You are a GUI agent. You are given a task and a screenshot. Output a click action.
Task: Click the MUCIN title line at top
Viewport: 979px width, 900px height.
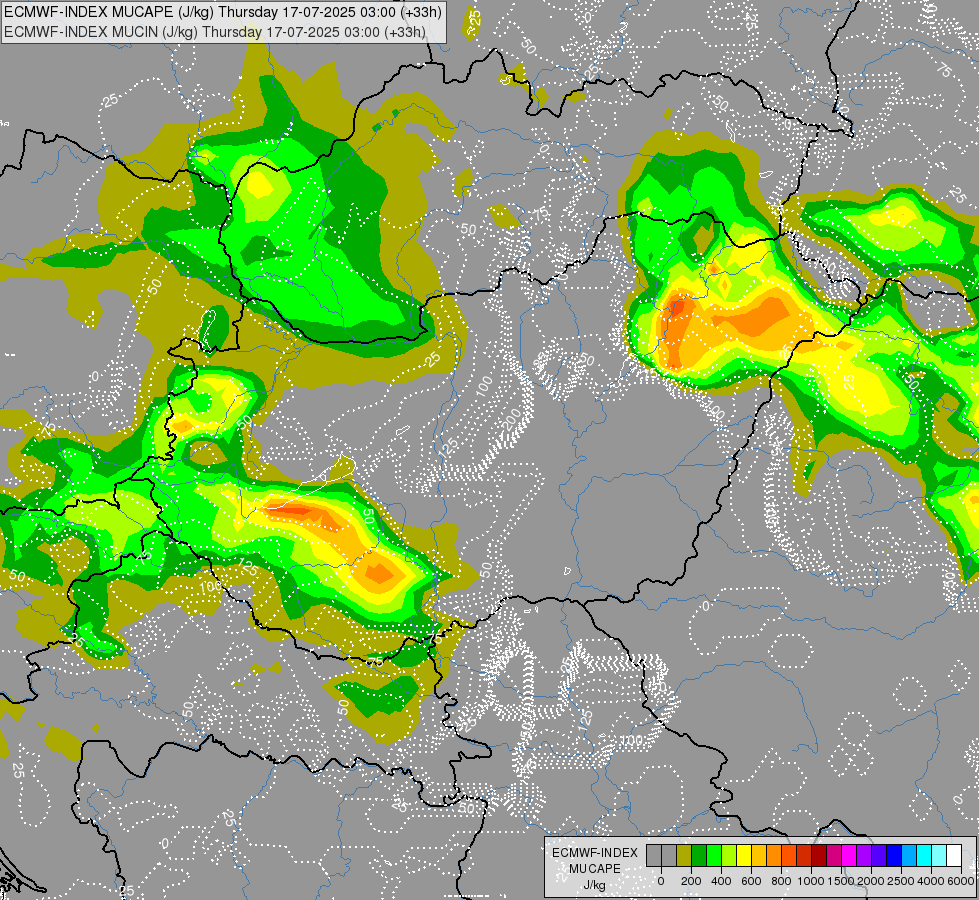point(215,32)
